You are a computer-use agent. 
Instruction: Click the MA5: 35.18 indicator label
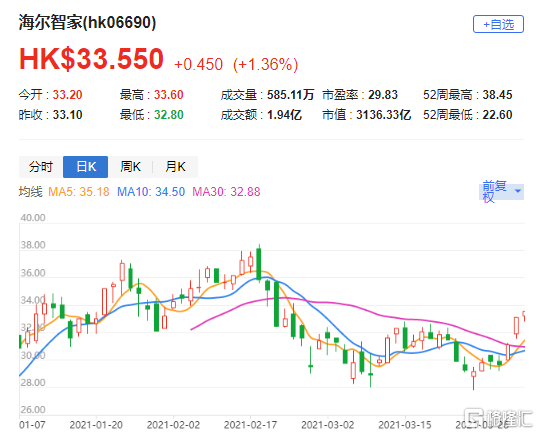click(x=79, y=192)
